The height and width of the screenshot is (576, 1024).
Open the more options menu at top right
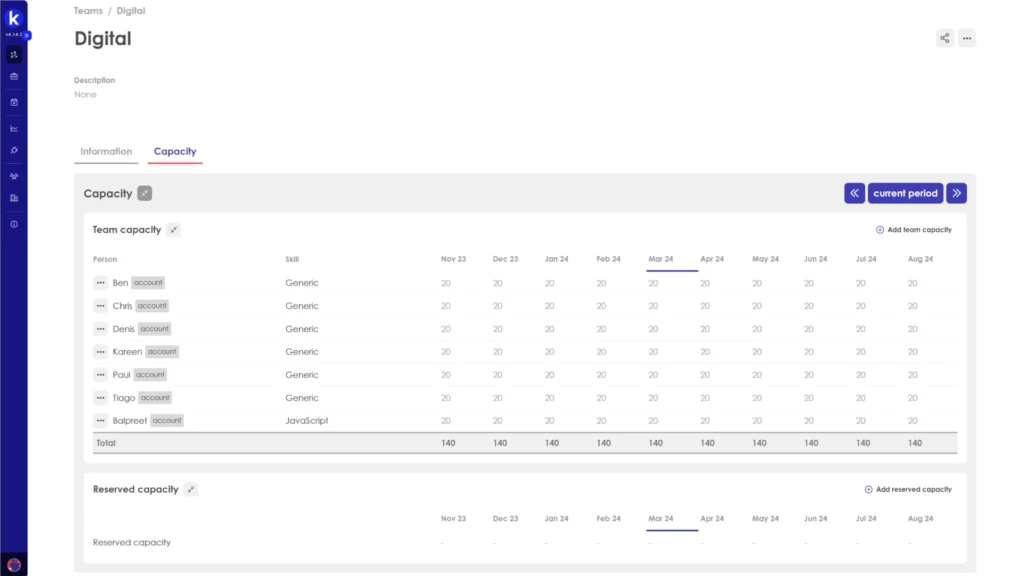coord(967,38)
